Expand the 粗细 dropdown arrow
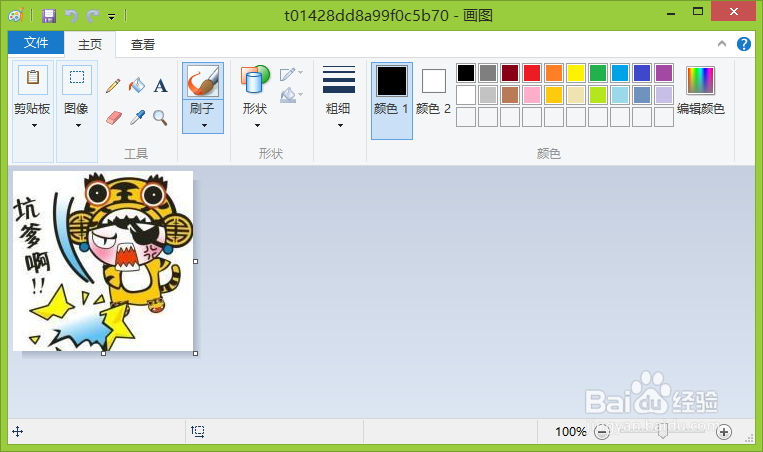Viewport: 763px width, 452px height. tap(340, 126)
